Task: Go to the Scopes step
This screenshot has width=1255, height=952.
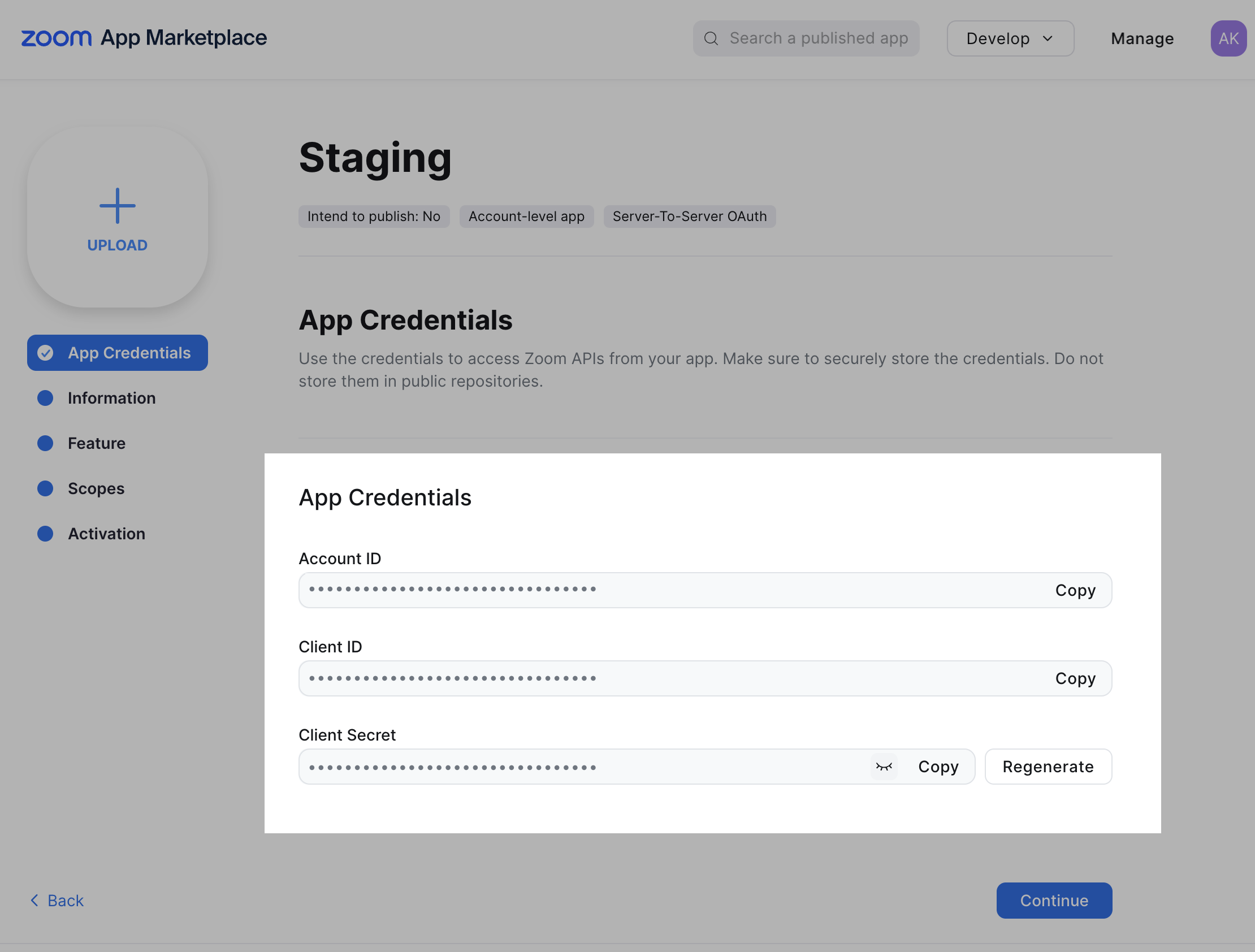Action: coord(97,488)
